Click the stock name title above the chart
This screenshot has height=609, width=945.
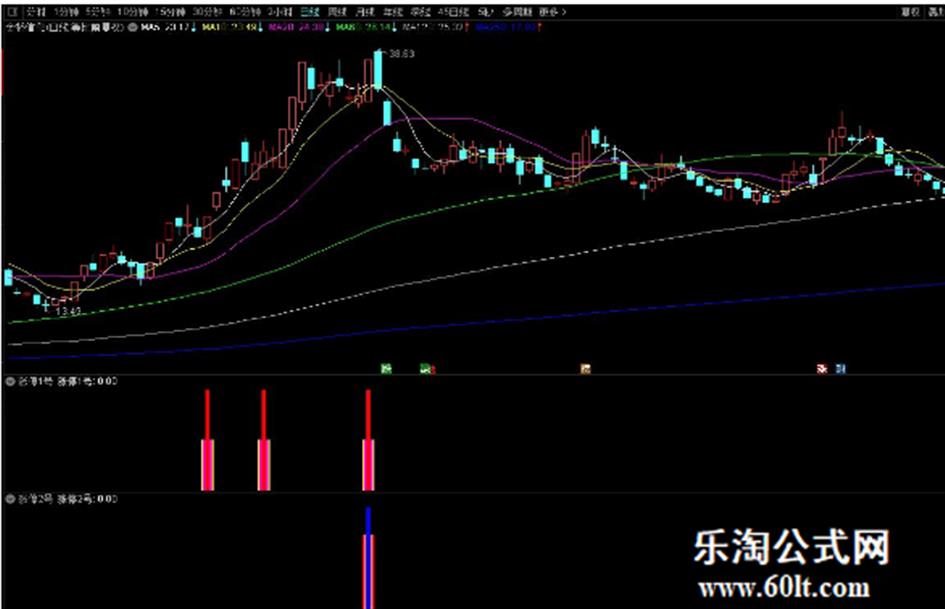pyautogui.click(x=65, y=27)
